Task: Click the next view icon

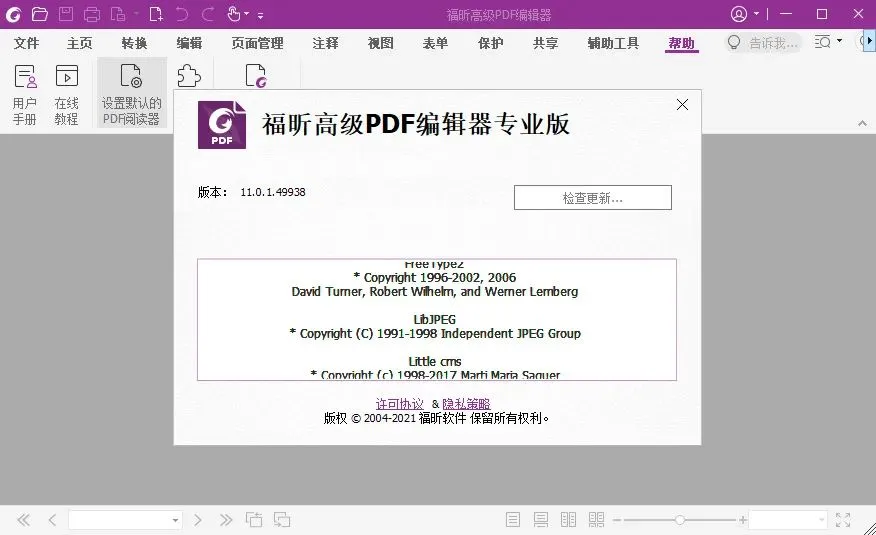Action: (x=282, y=520)
